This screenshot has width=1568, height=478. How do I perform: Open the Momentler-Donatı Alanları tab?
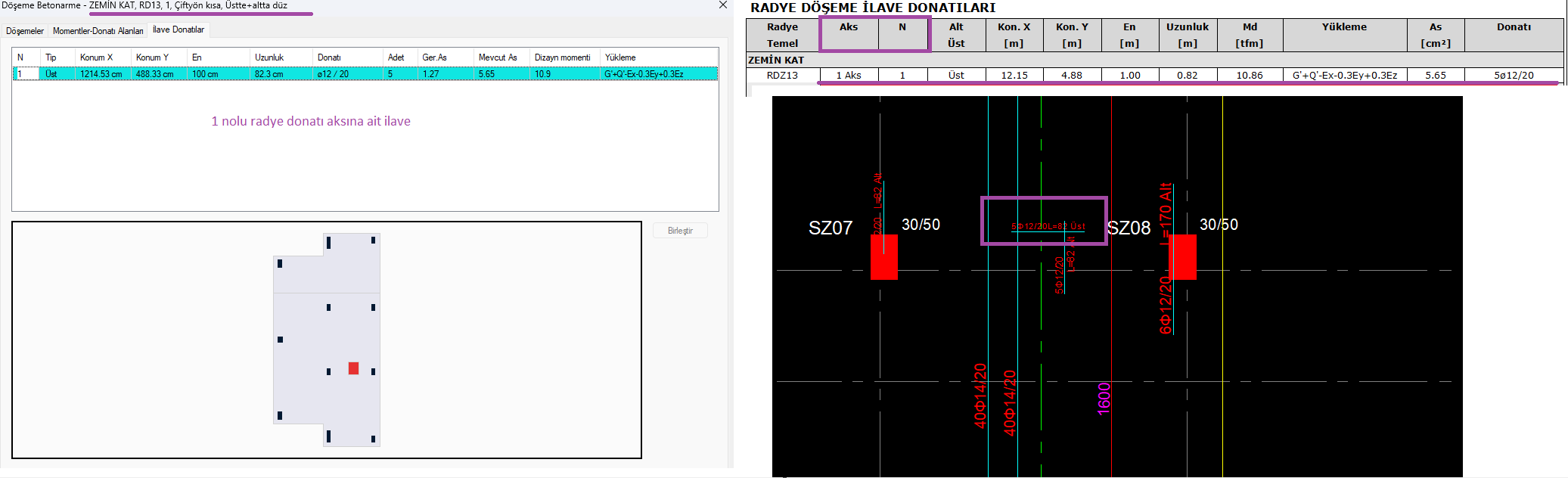click(98, 31)
